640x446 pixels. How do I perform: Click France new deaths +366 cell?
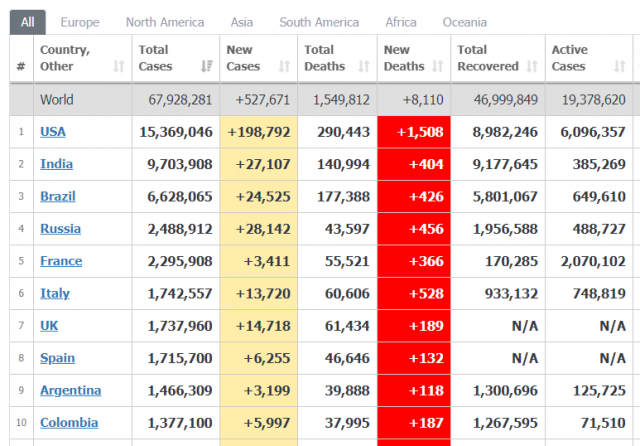[x=414, y=261]
